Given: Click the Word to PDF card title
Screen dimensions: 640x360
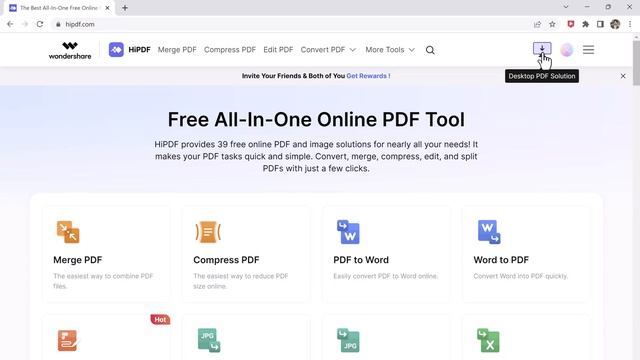Looking at the screenshot, I should (501, 260).
